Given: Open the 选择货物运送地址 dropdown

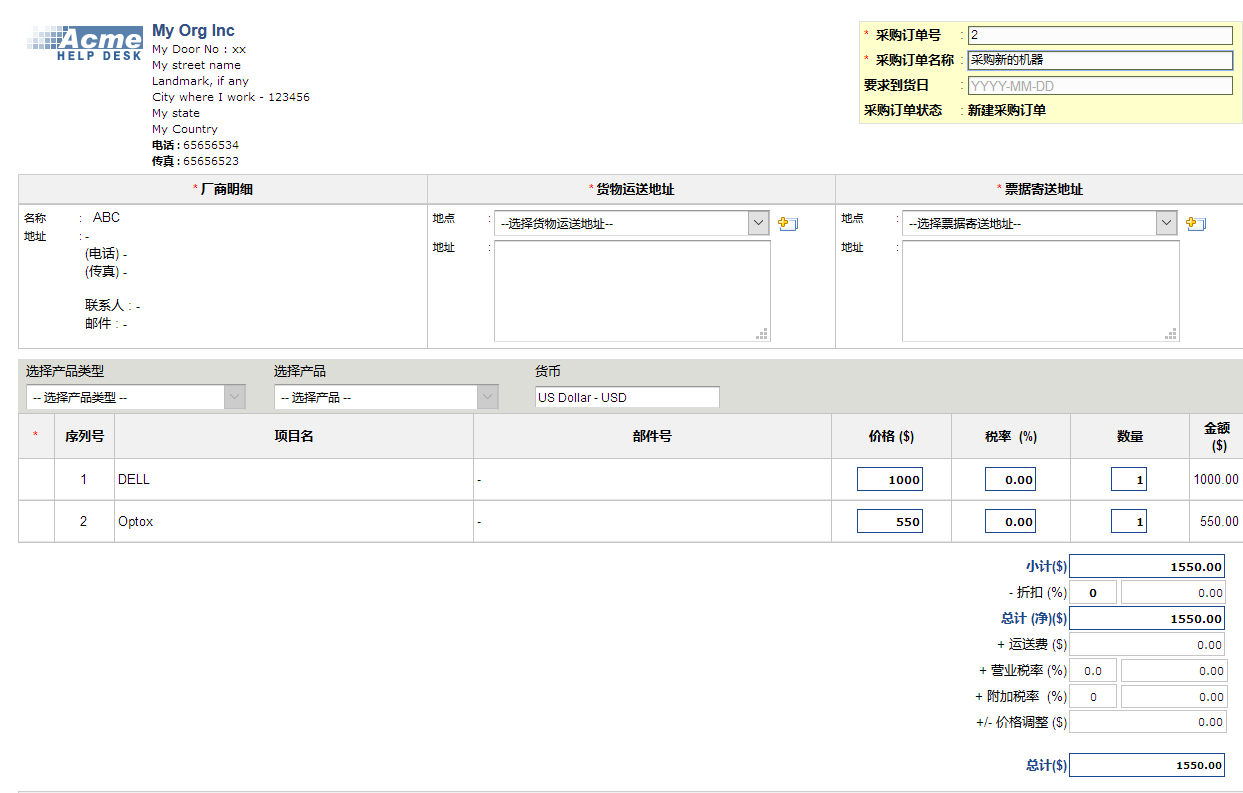Looking at the screenshot, I should (x=631, y=224).
